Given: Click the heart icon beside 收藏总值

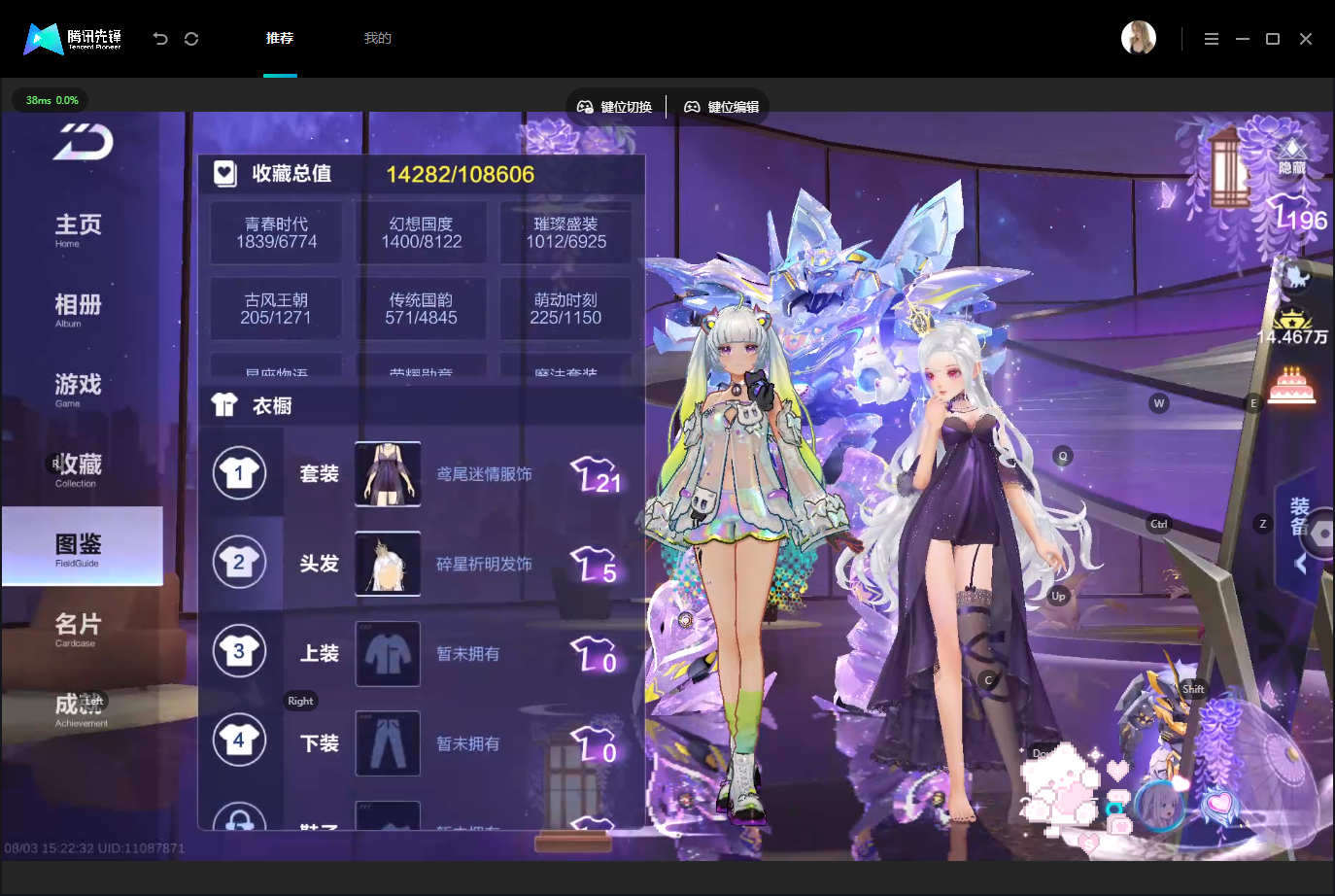Looking at the screenshot, I should coord(225,174).
